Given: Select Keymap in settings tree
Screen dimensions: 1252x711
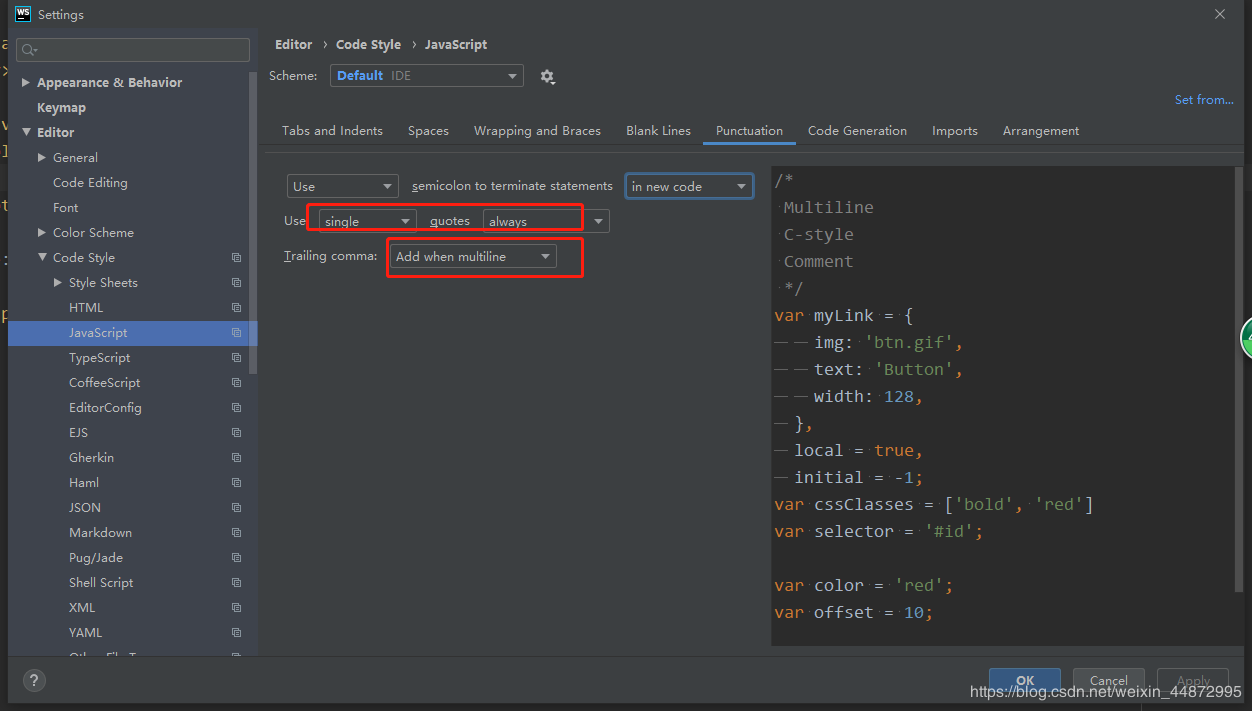Looking at the screenshot, I should 61,108.
